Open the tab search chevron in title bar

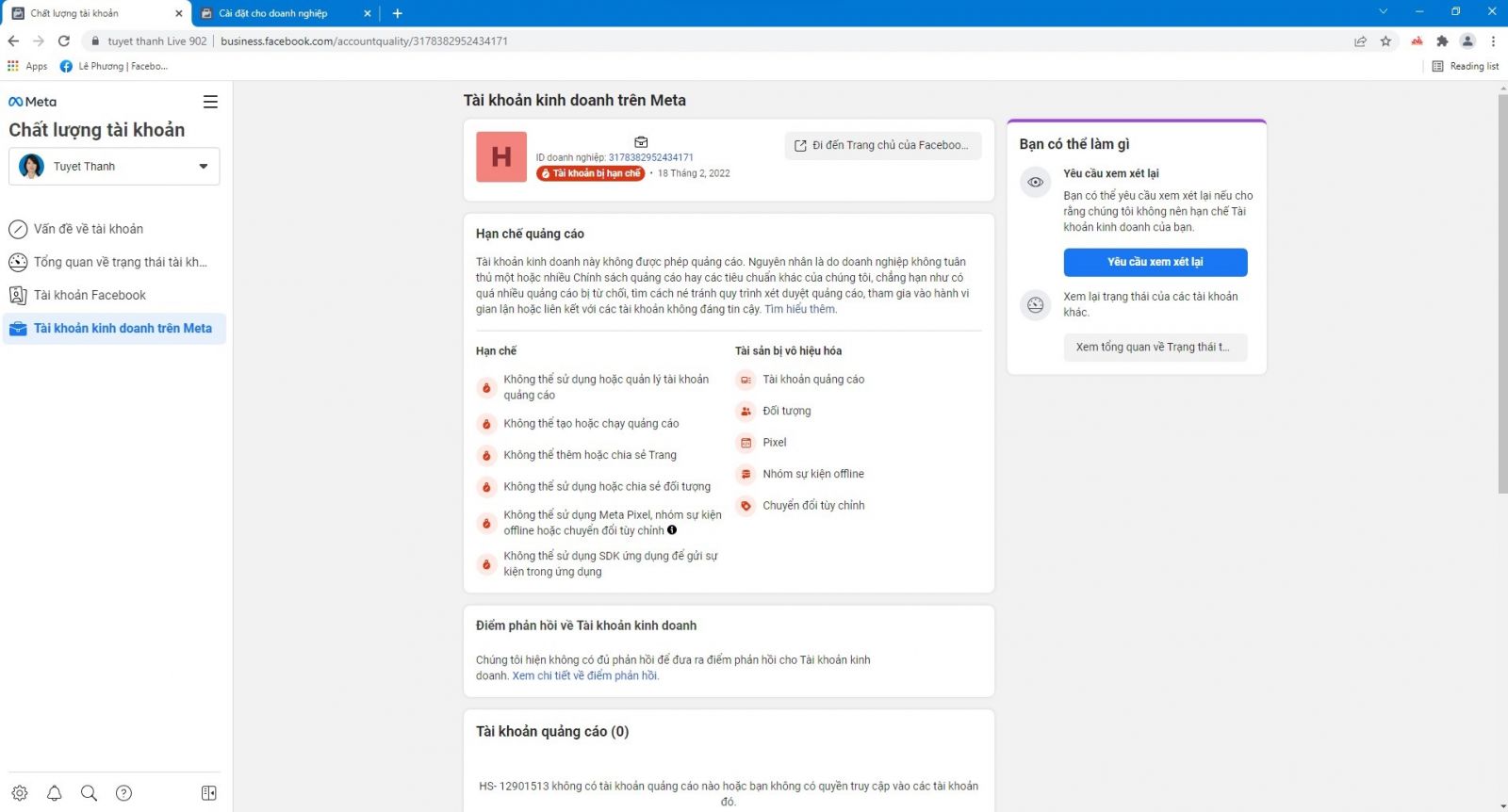pyautogui.click(x=1383, y=12)
